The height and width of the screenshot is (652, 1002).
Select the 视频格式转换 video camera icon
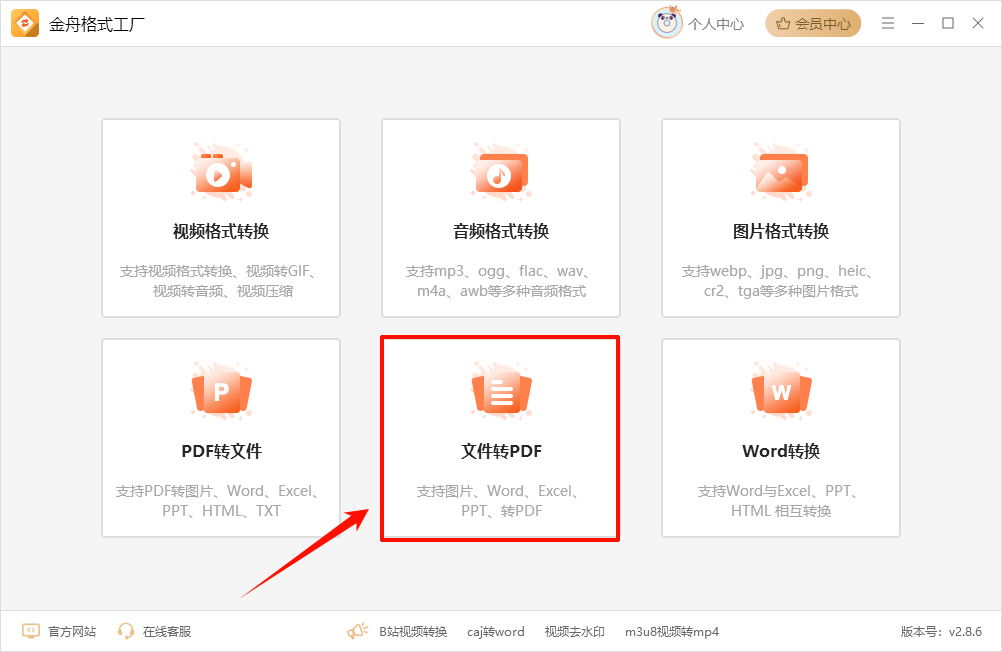click(x=220, y=171)
